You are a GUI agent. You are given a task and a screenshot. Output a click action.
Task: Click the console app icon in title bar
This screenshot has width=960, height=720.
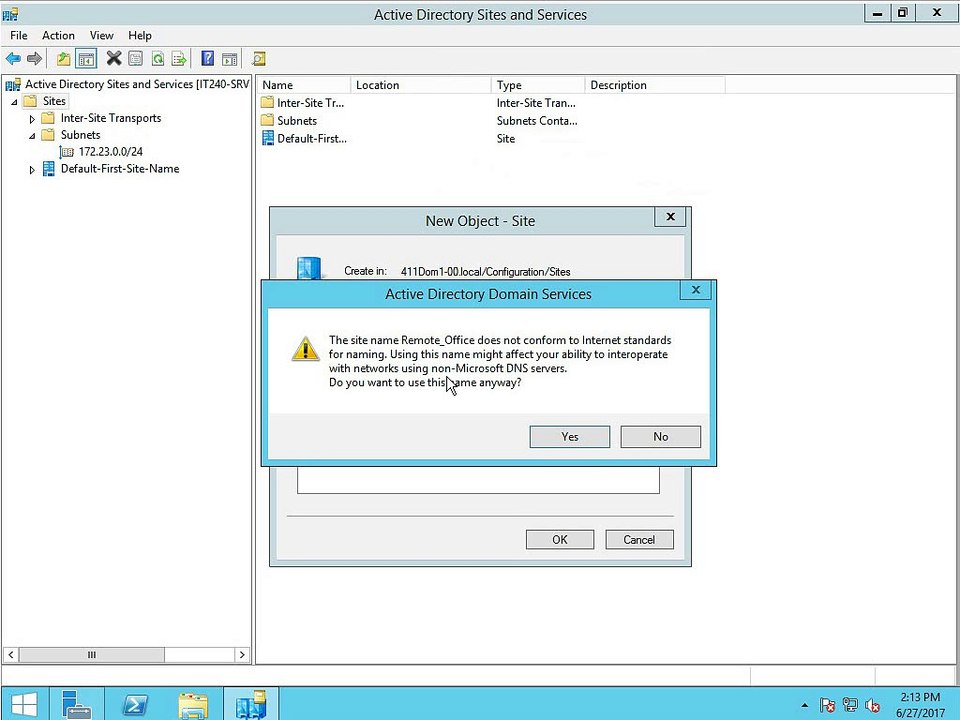[x=10, y=14]
